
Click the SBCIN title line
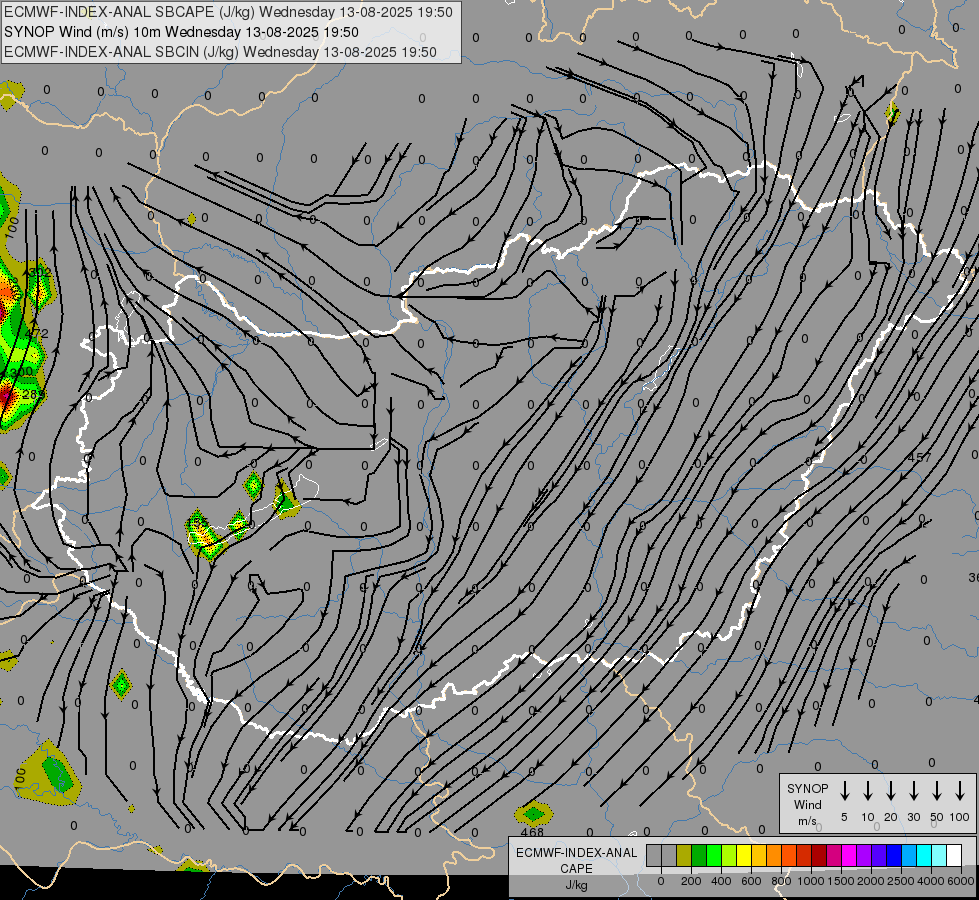point(220,52)
